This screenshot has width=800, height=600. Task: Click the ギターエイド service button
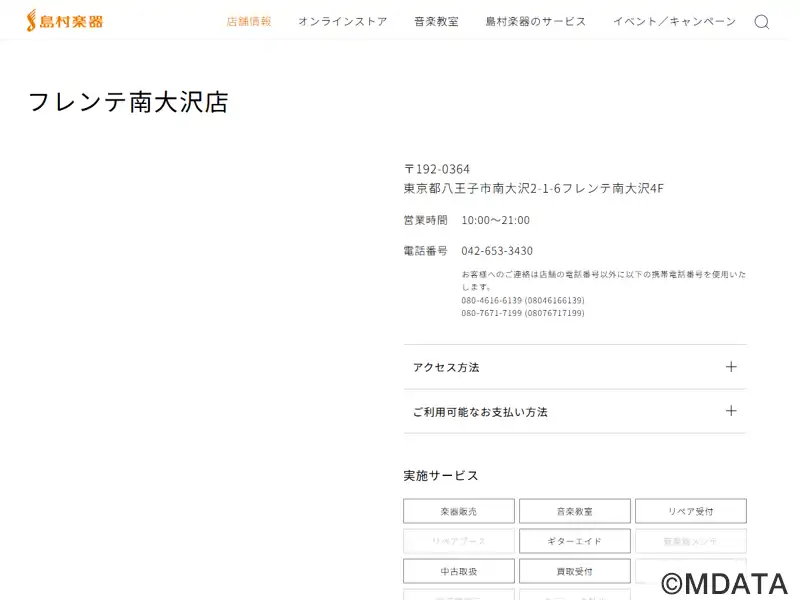pyautogui.click(x=574, y=541)
